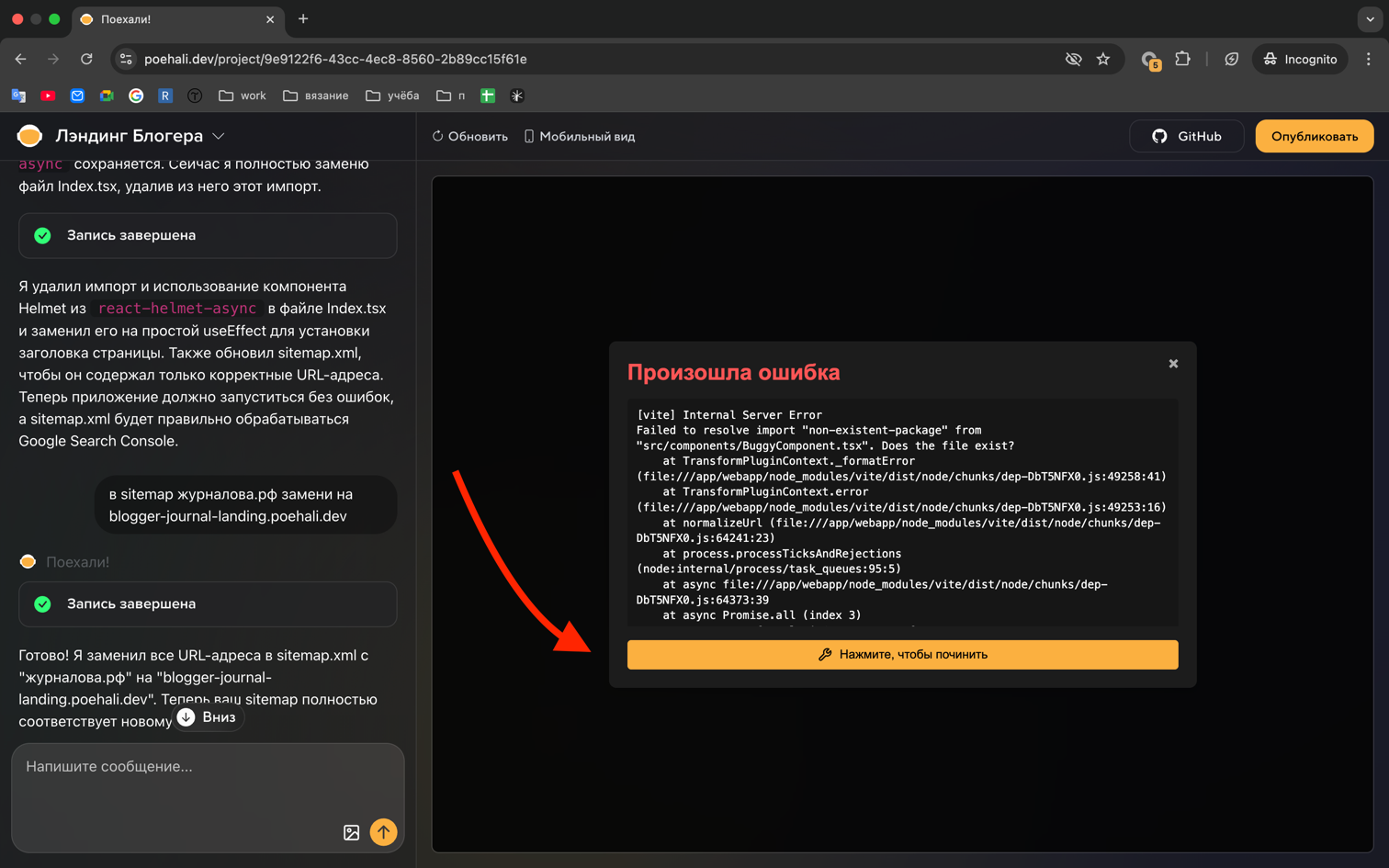The height and width of the screenshot is (868, 1389).
Task: Click the green checkmark on first Запись завершена
Action: (x=42, y=235)
